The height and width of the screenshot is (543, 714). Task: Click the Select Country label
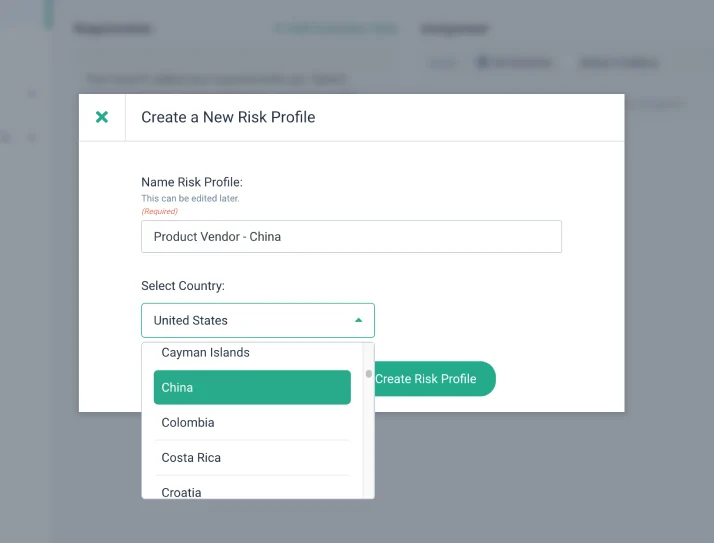(183, 286)
